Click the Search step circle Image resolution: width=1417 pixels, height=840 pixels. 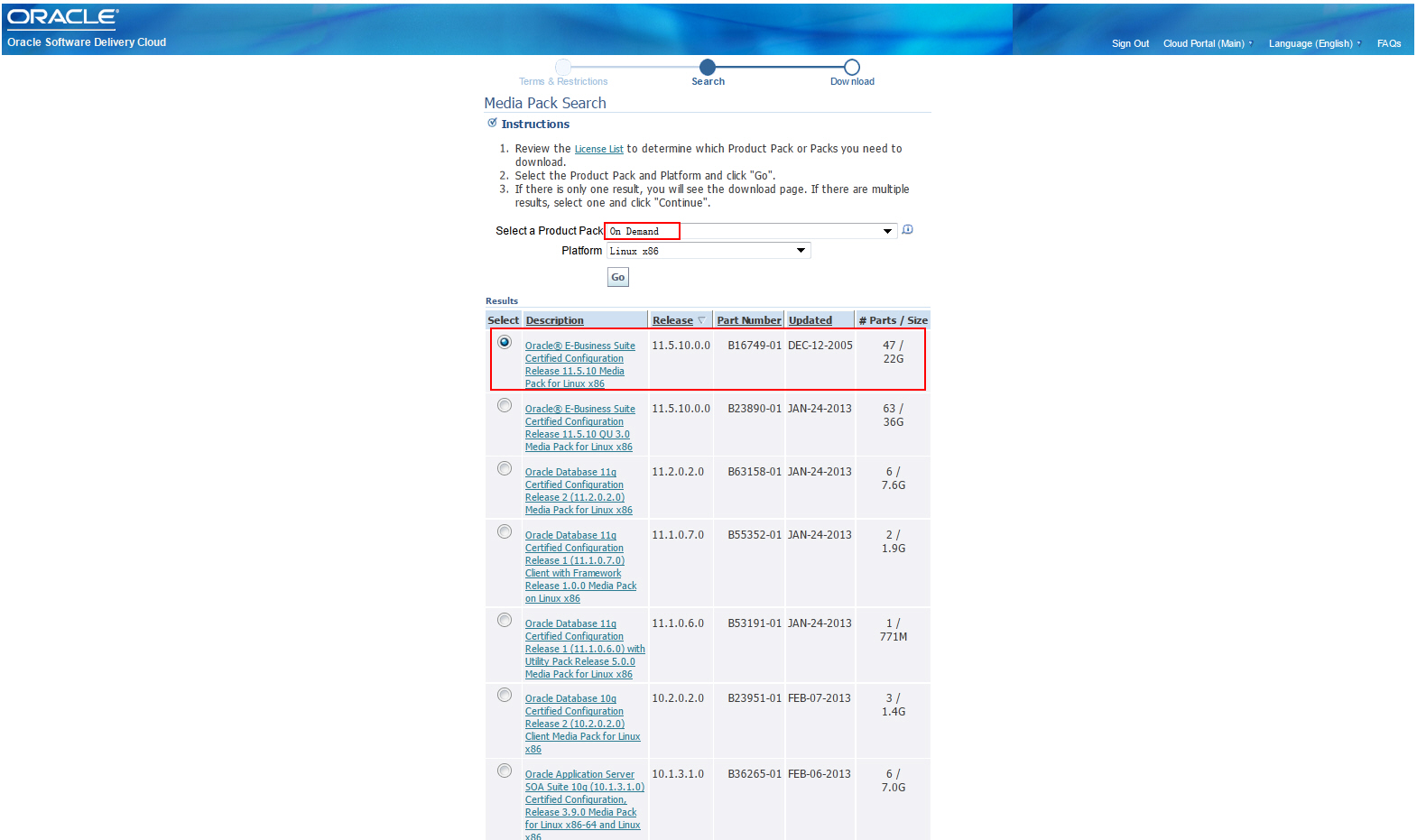tap(708, 67)
